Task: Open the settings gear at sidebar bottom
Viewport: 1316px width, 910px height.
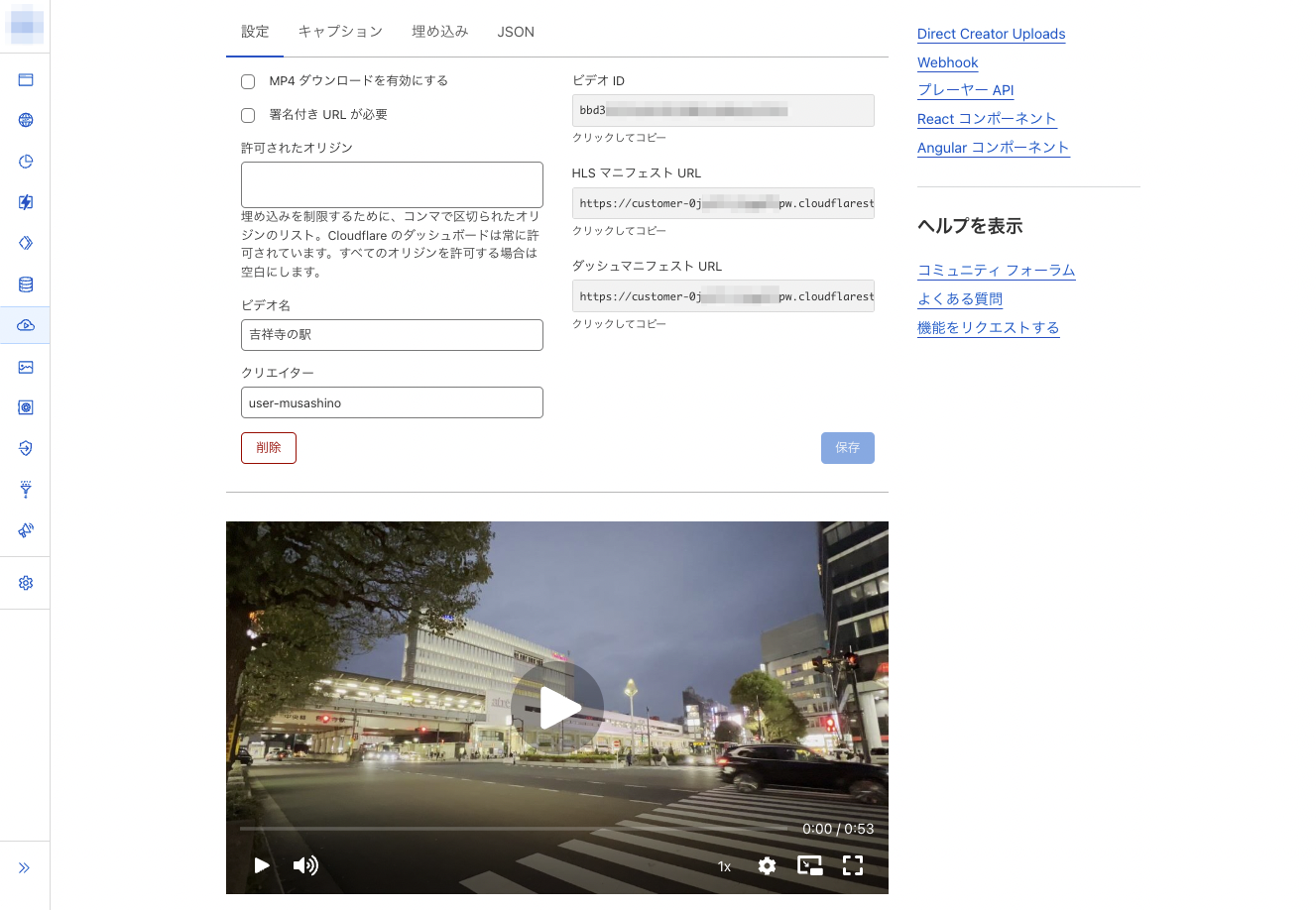Action: point(25,583)
